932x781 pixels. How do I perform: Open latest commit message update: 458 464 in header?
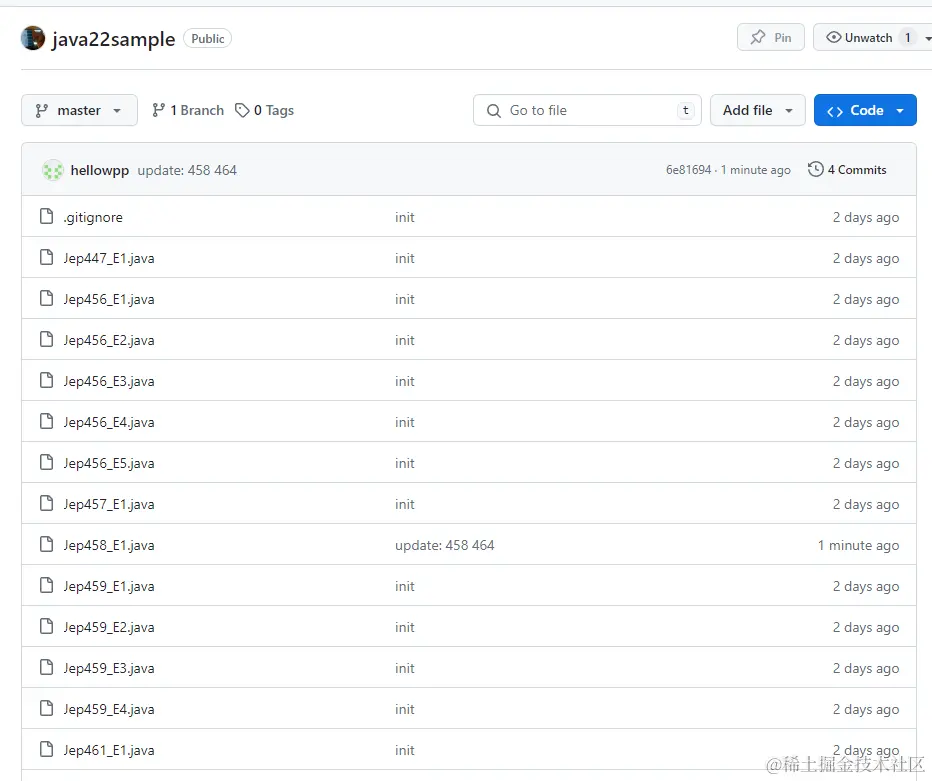(x=187, y=170)
